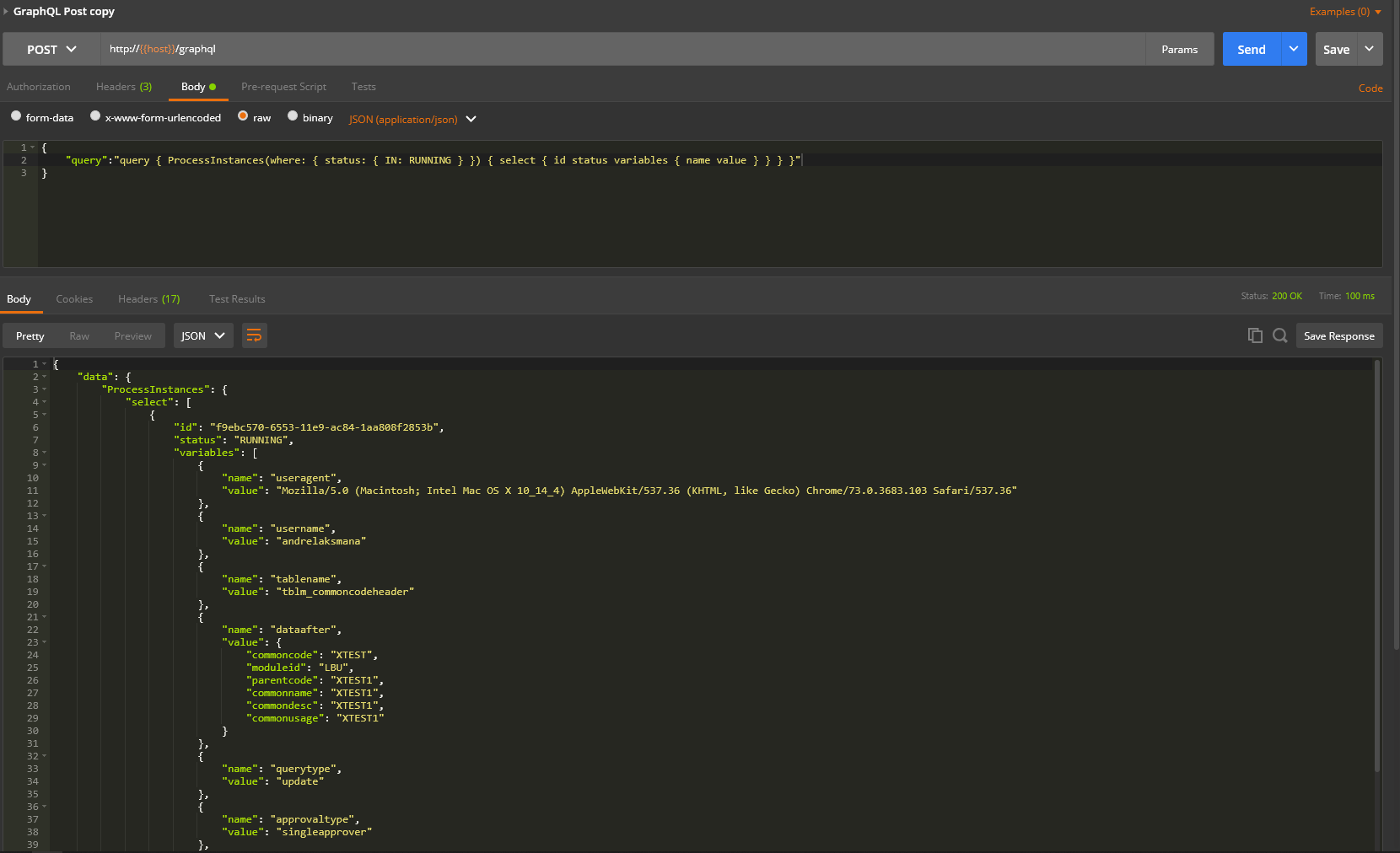1400x853 pixels.
Task: Click the "tblm_commoncodeheader" value
Action: (x=345, y=592)
